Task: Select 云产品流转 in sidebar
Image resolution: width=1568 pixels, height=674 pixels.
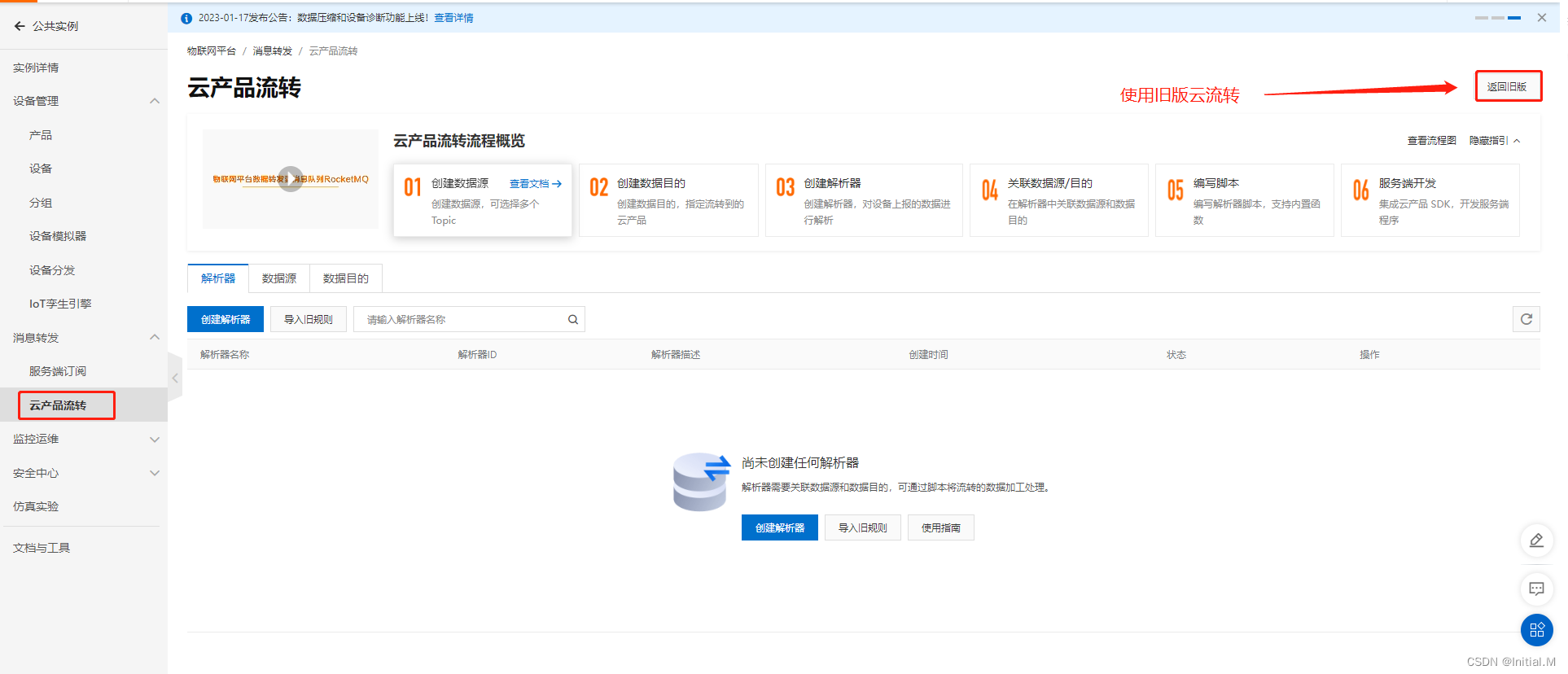Action: [58, 405]
